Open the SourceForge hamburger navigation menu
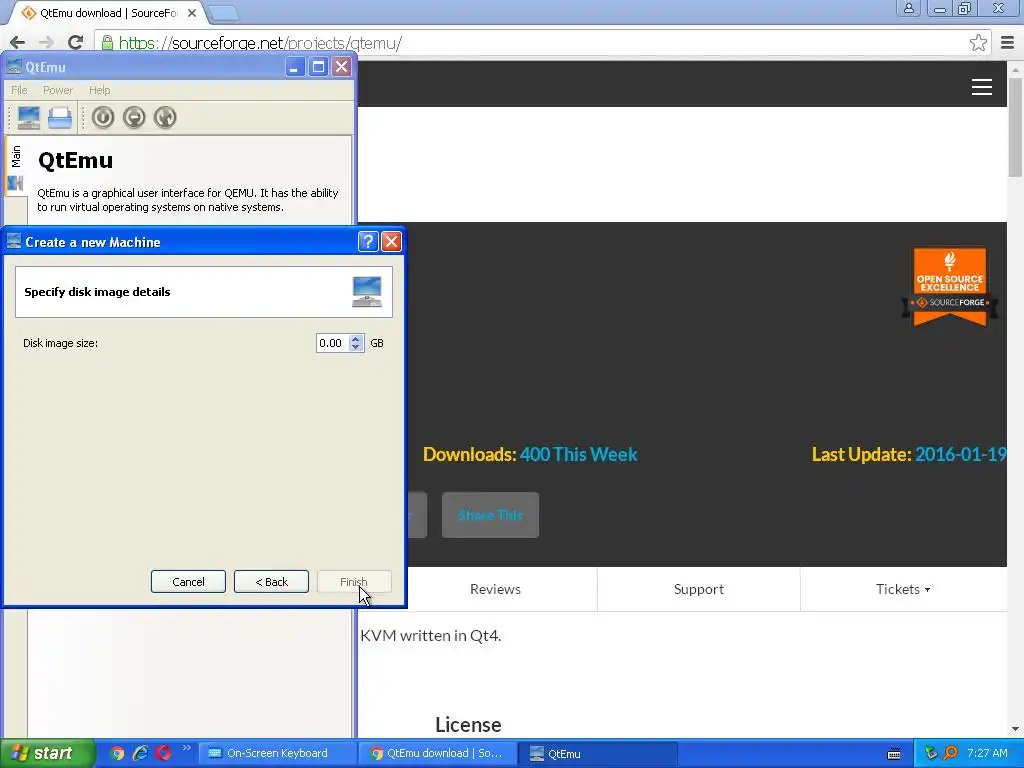The width and height of the screenshot is (1024, 768). [x=982, y=87]
